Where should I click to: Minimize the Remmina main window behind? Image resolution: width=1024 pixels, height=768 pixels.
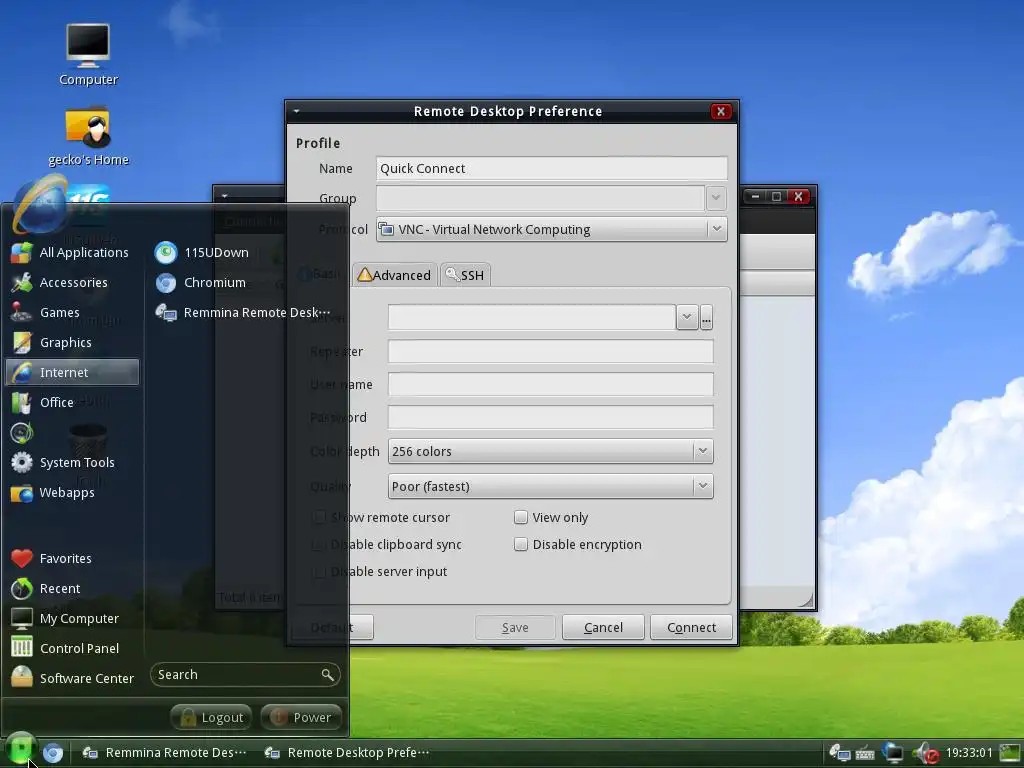click(x=756, y=197)
